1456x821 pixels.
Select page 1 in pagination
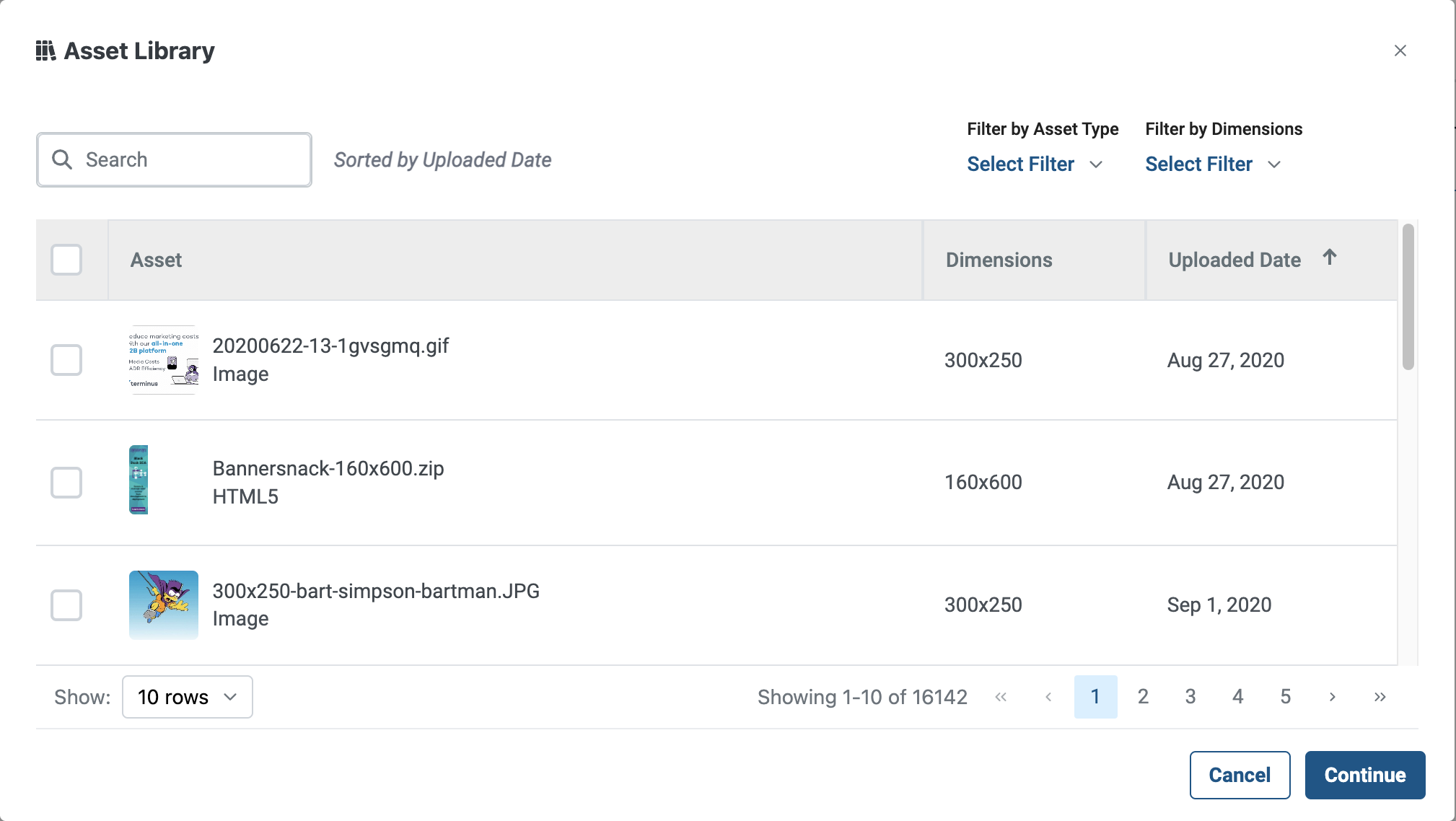(x=1095, y=697)
